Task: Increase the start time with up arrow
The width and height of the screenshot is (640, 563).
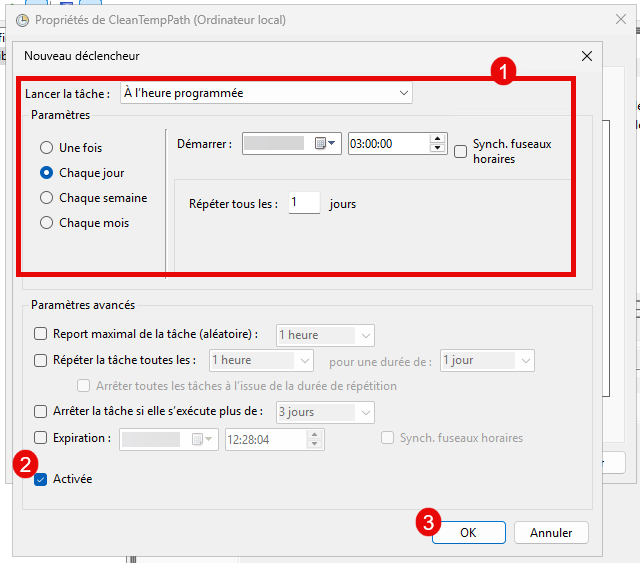Action: click(437, 139)
